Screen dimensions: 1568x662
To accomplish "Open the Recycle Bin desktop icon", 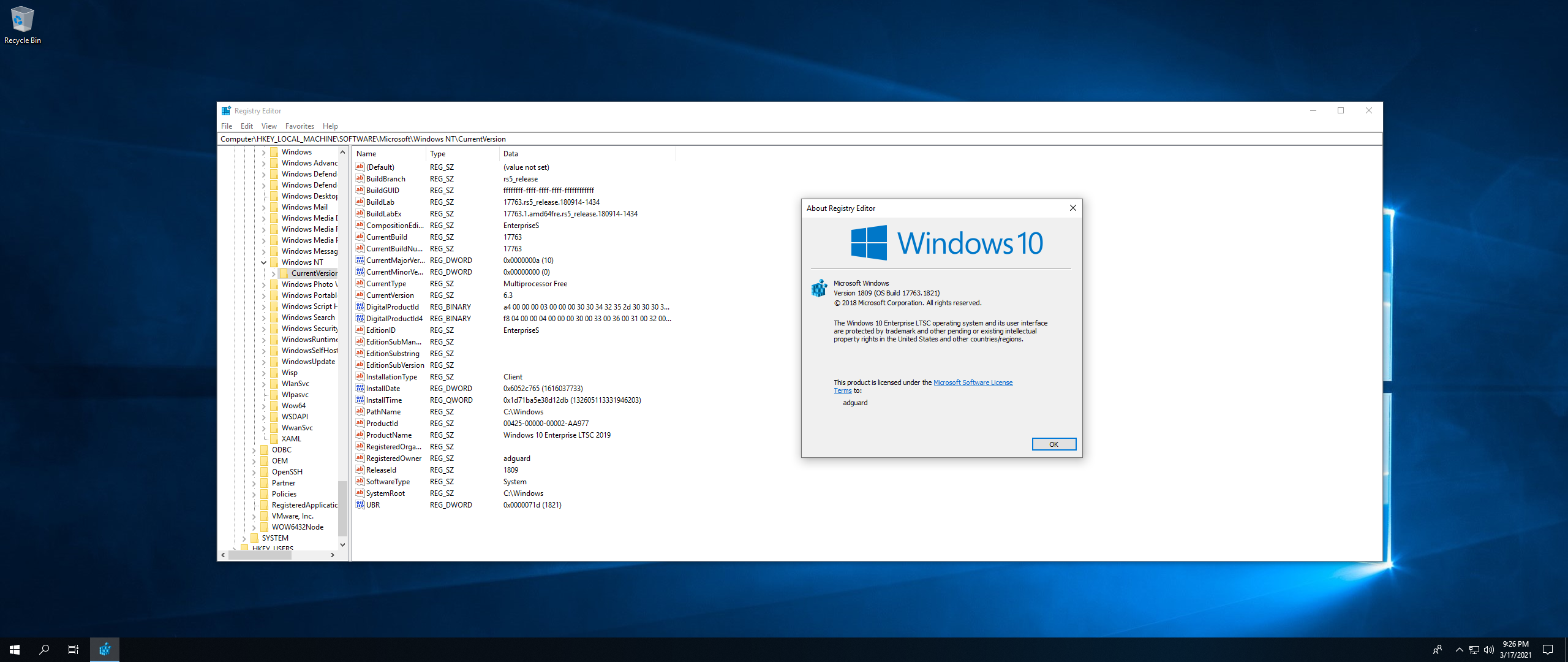I will 22,25.
